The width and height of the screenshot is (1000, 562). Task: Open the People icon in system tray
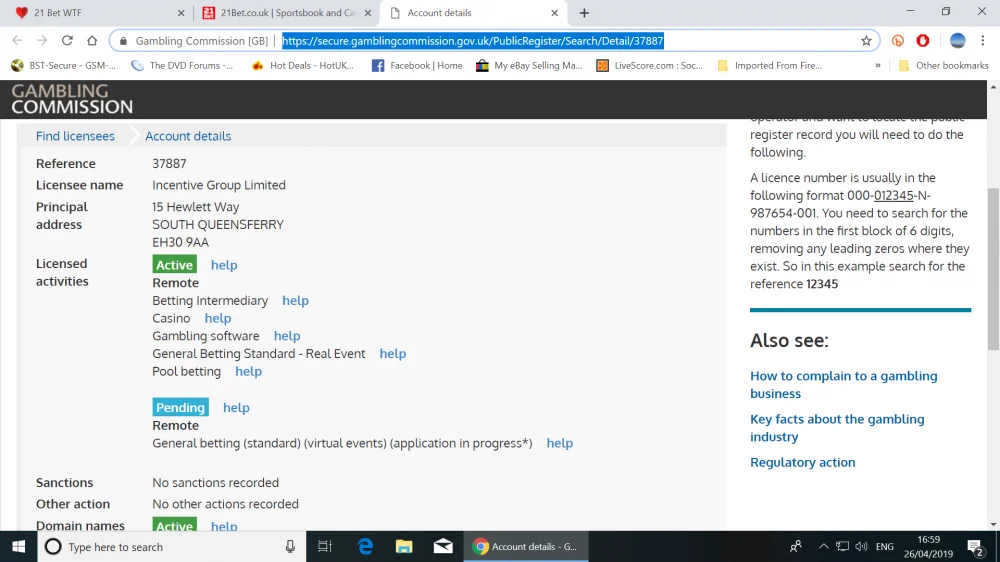(795, 547)
